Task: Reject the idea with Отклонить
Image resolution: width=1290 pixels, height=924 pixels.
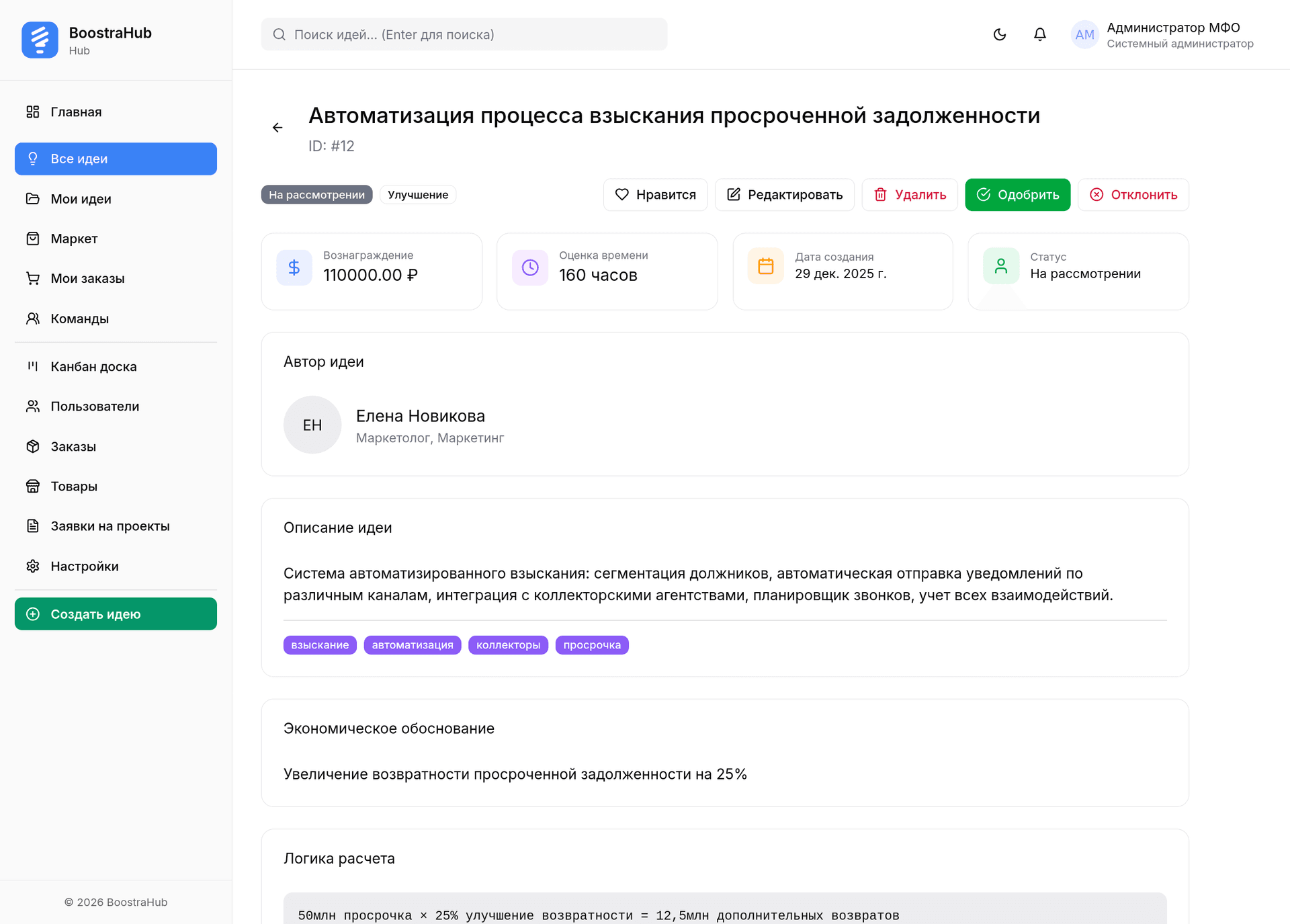Action: coord(1133,194)
